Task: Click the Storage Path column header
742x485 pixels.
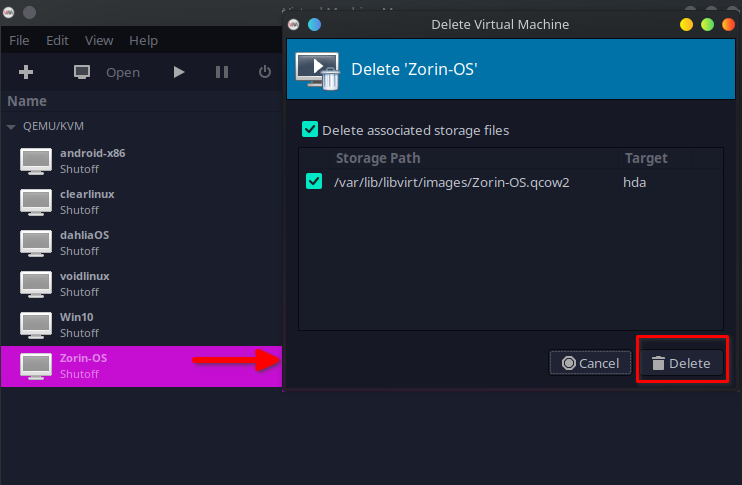Action: (x=378, y=158)
